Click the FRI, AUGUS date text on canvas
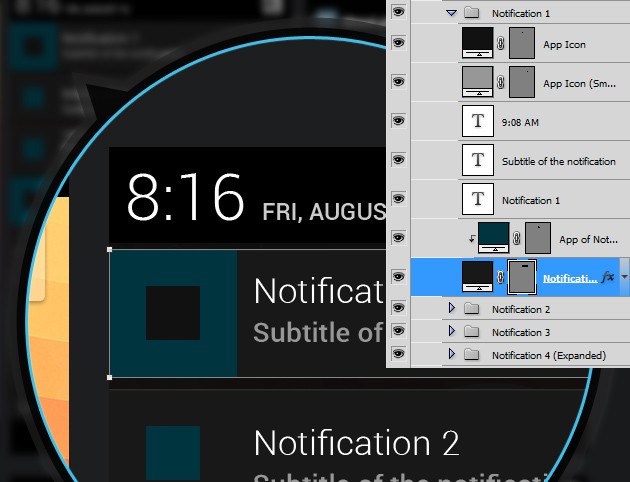This screenshot has width=630, height=482. click(324, 211)
